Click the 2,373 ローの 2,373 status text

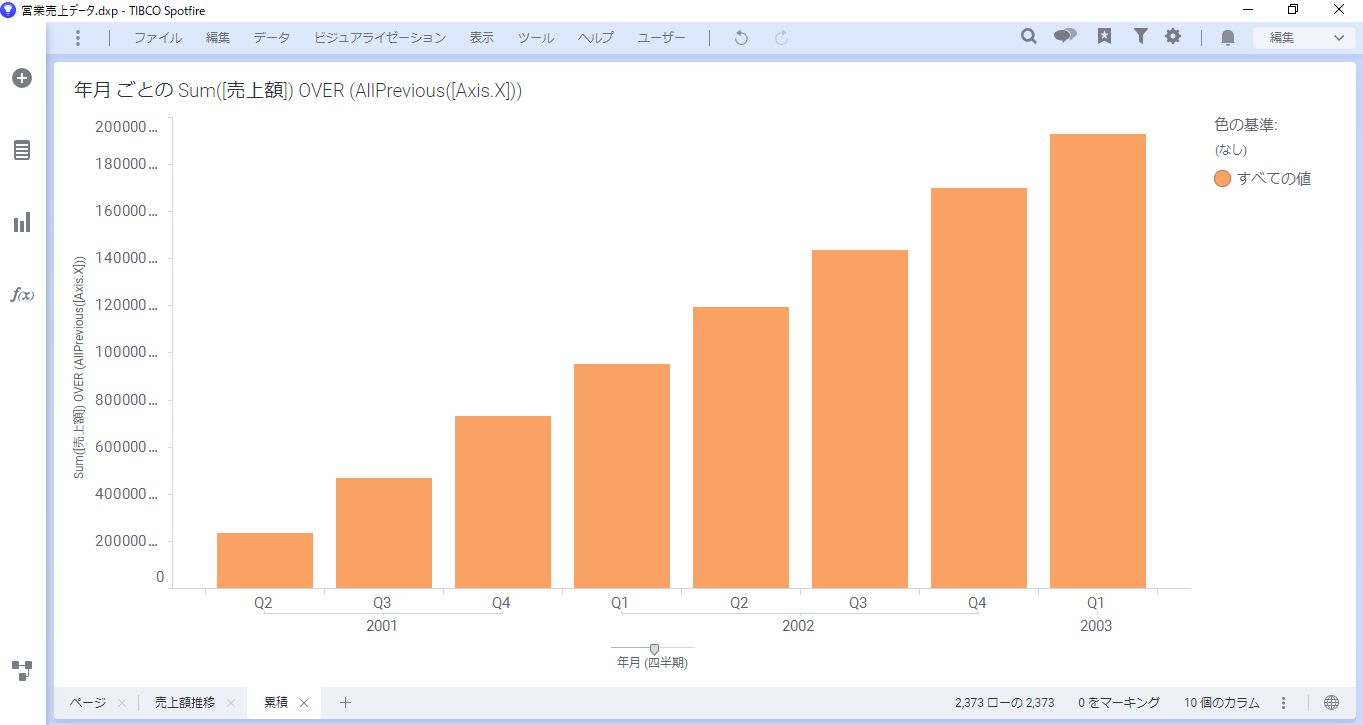(1004, 703)
